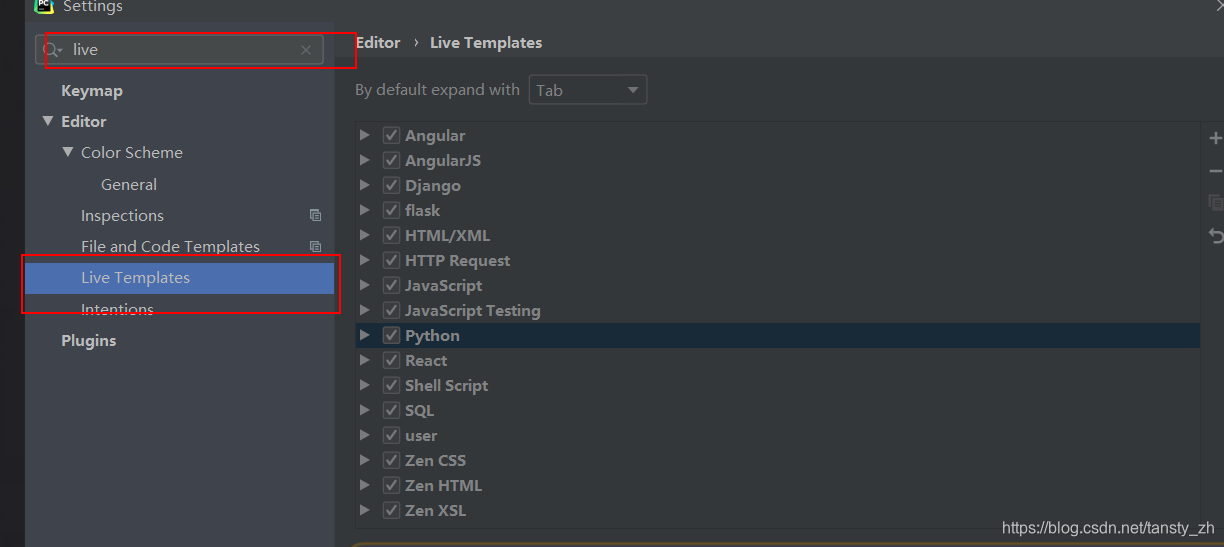The image size is (1224, 547).
Task: Click the PyCharm logo in title bar
Action: coord(43,5)
